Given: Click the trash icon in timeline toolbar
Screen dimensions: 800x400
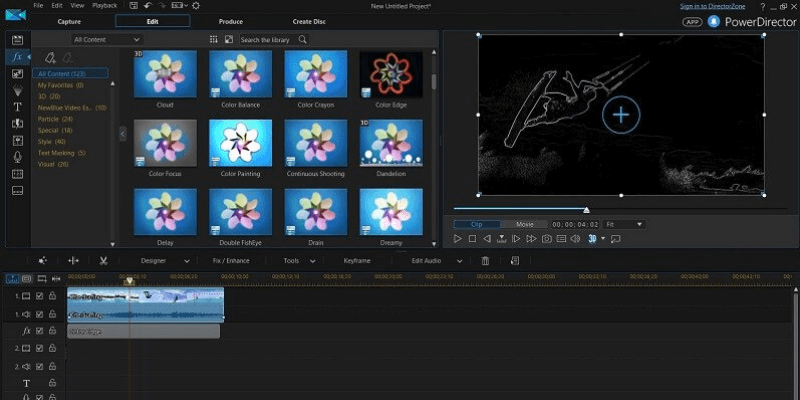Looking at the screenshot, I should (x=485, y=260).
